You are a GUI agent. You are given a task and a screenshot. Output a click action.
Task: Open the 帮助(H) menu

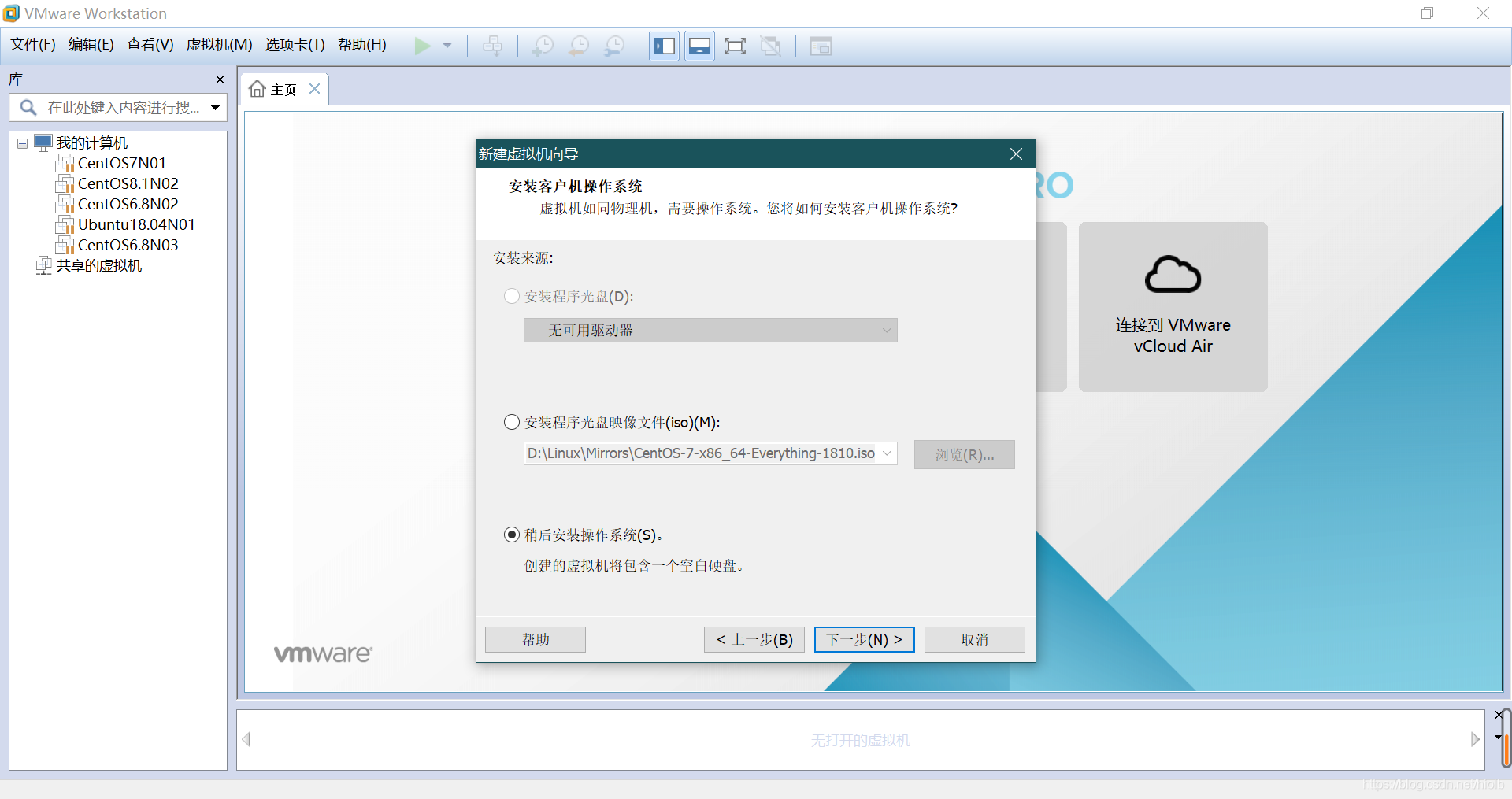click(x=362, y=45)
